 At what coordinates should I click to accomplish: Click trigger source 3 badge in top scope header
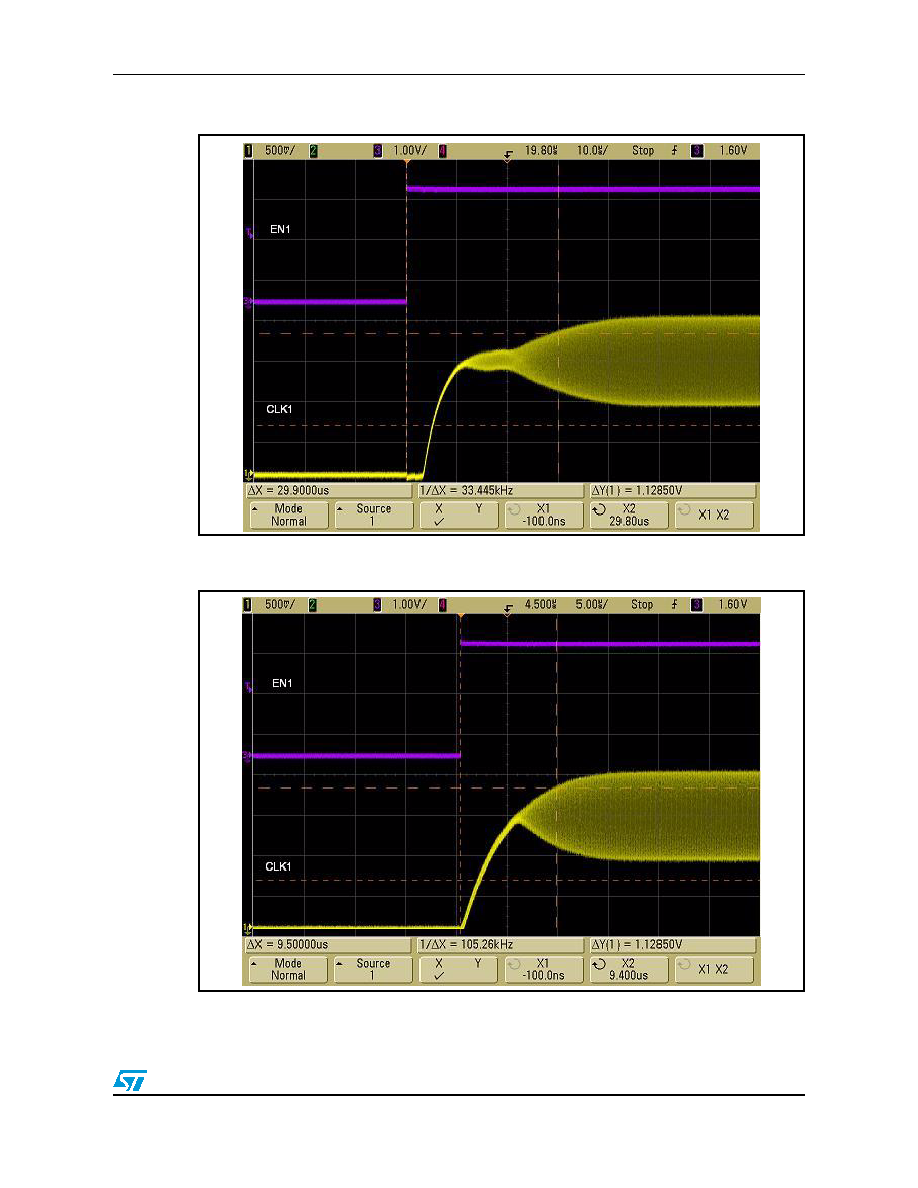click(697, 151)
